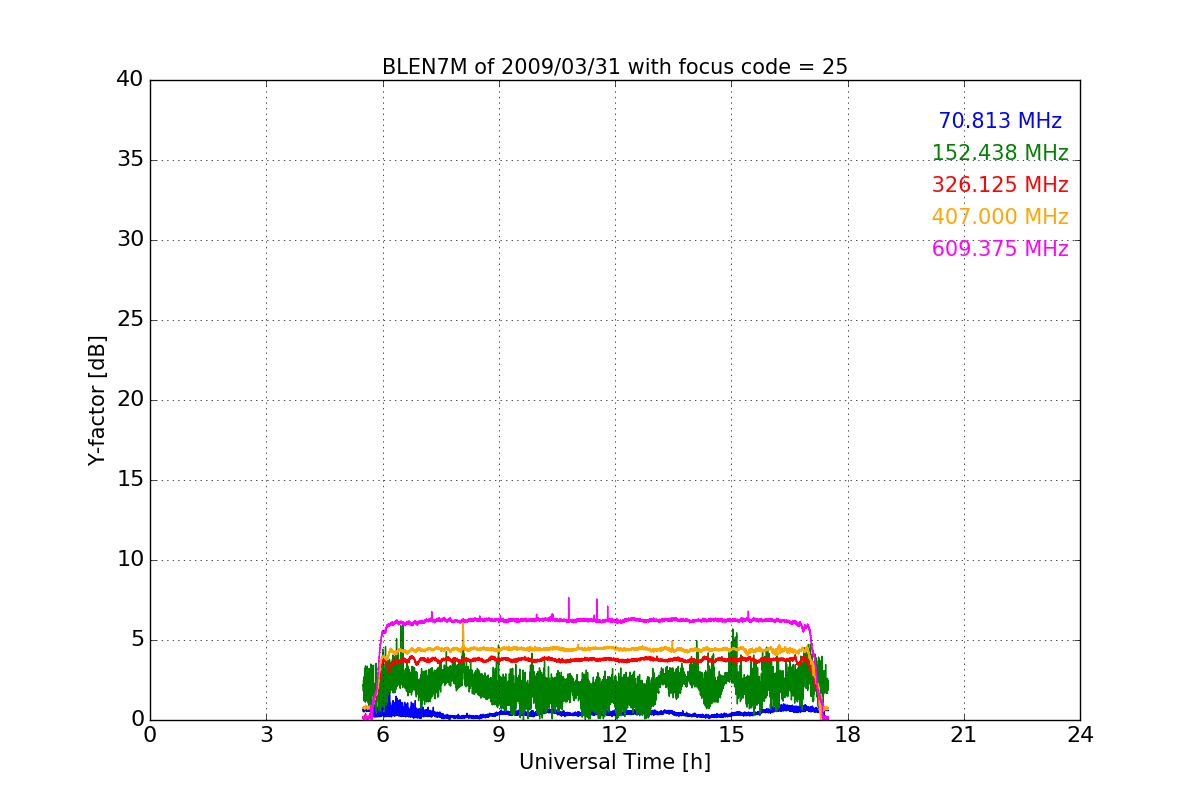Select the green 152.438 MHz legend entry

point(999,153)
